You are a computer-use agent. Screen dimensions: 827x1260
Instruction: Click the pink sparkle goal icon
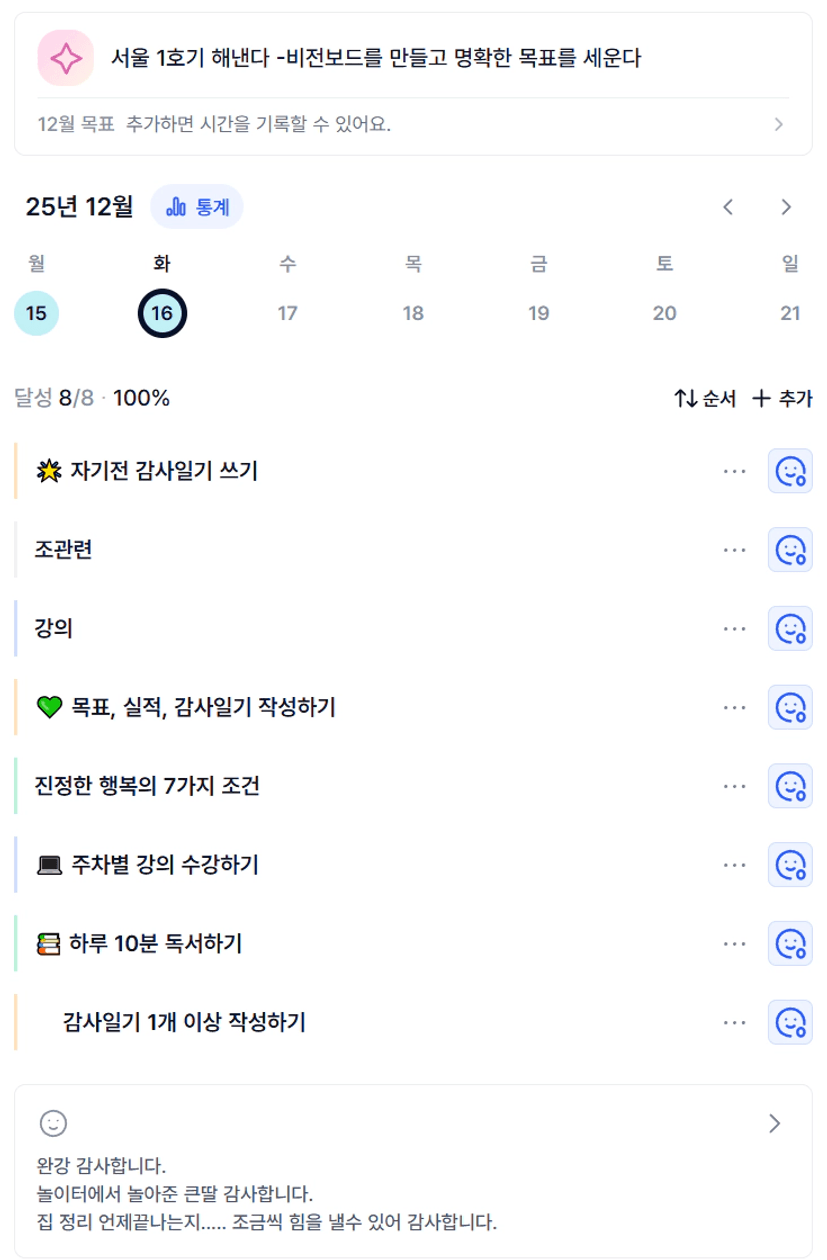(x=65, y=58)
